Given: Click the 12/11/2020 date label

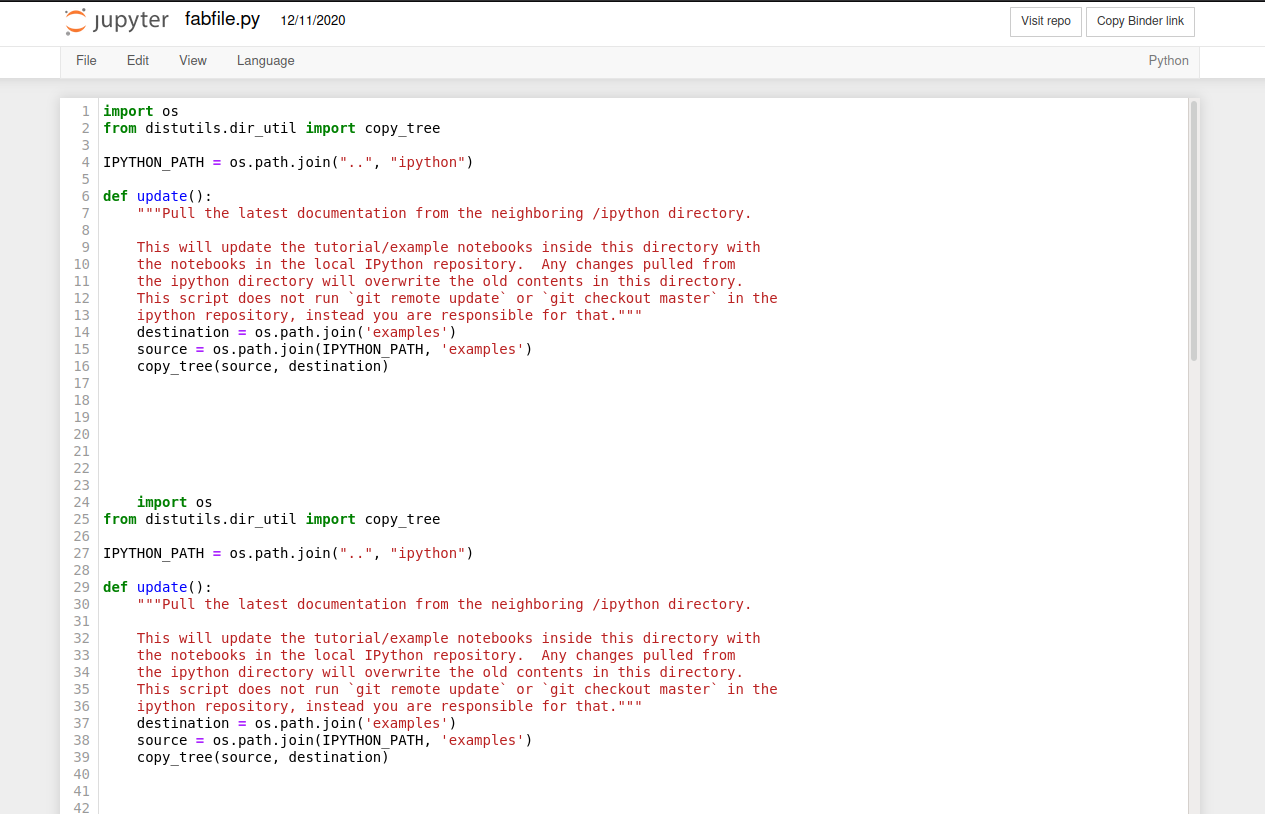Looking at the screenshot, I should 312,20.
